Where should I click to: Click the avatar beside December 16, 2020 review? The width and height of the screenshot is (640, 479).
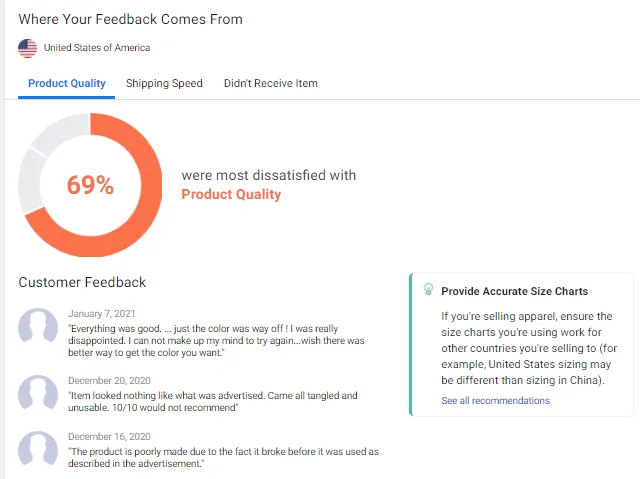pos(38,449)
